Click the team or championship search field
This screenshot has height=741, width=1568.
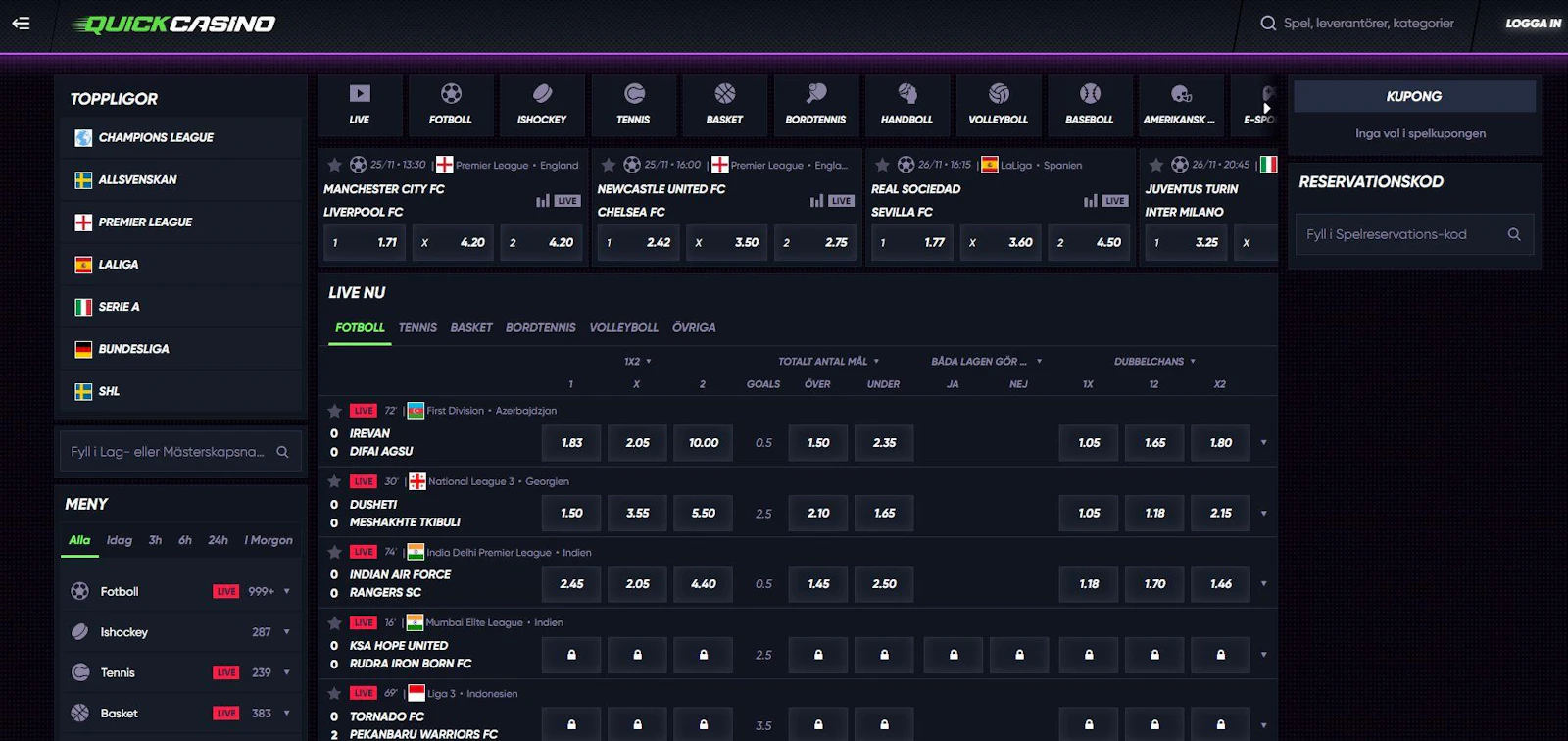click(180, 452)
